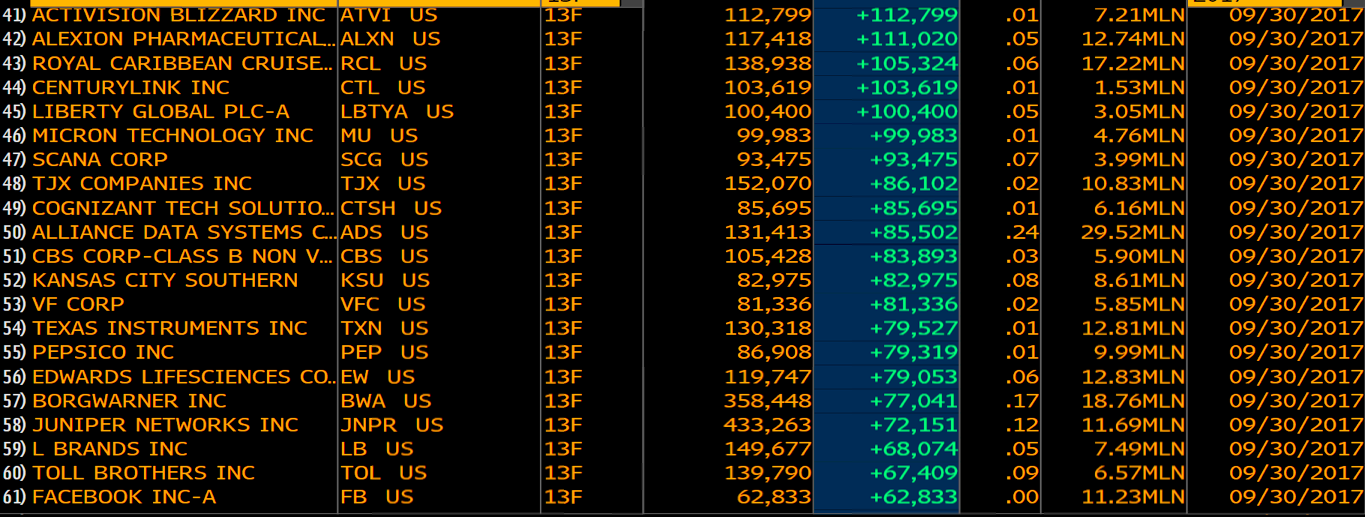
Task: Select filing date in FACEBOOK INC-A row
Action: coord(1296,497)
